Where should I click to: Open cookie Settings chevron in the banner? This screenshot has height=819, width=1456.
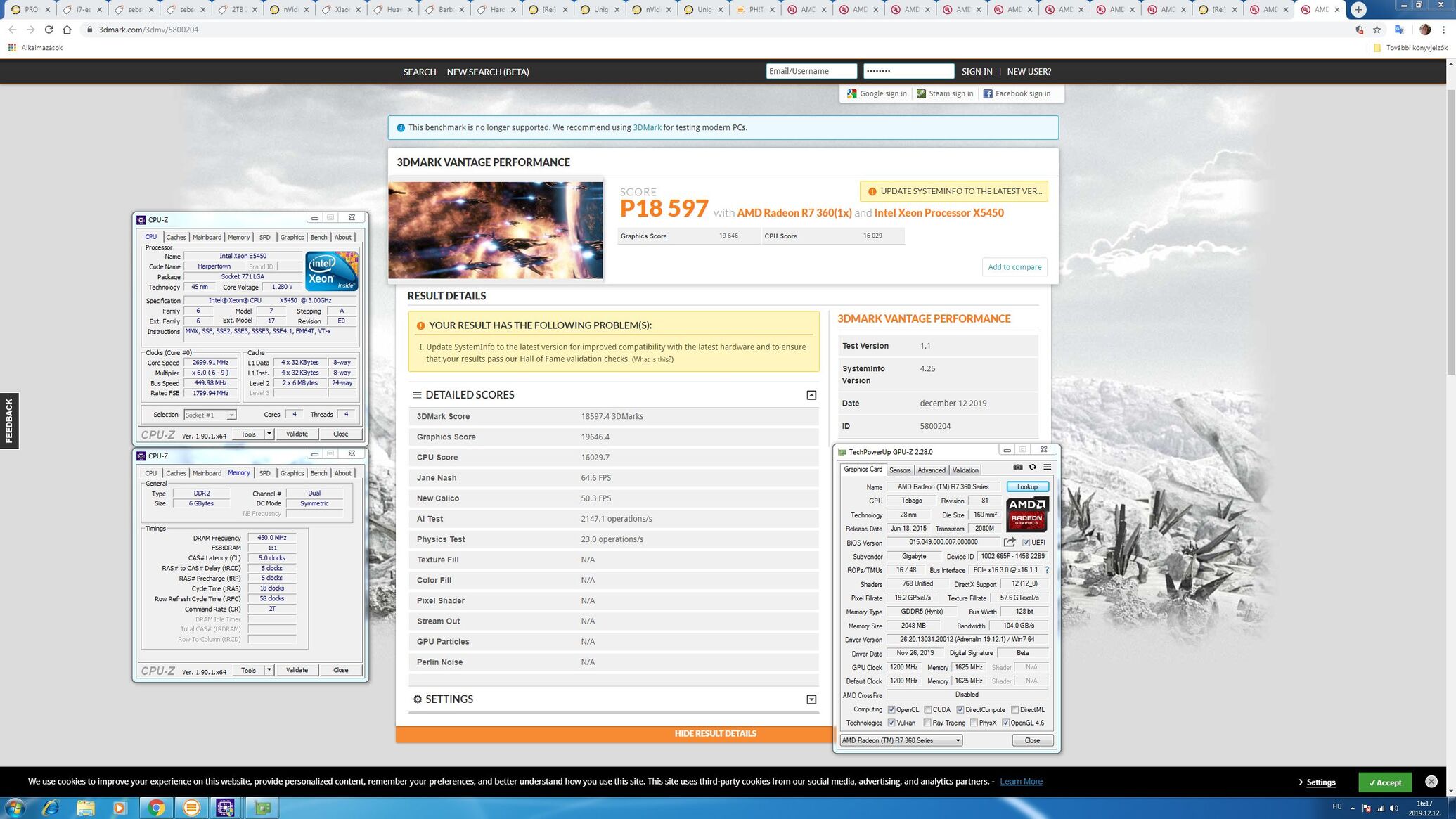pos(1301,782)
